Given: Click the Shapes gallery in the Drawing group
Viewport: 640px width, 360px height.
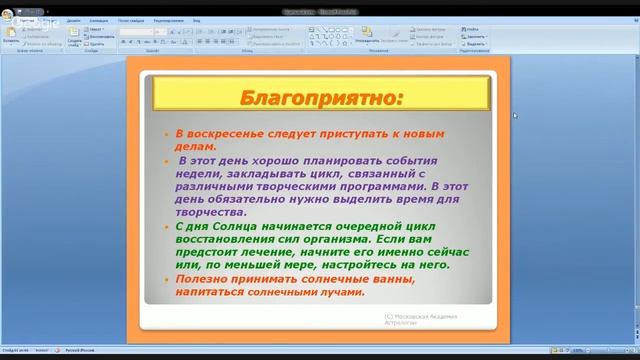Looking at the screenshot, I should pyautogui.click(x=331, y=37).
